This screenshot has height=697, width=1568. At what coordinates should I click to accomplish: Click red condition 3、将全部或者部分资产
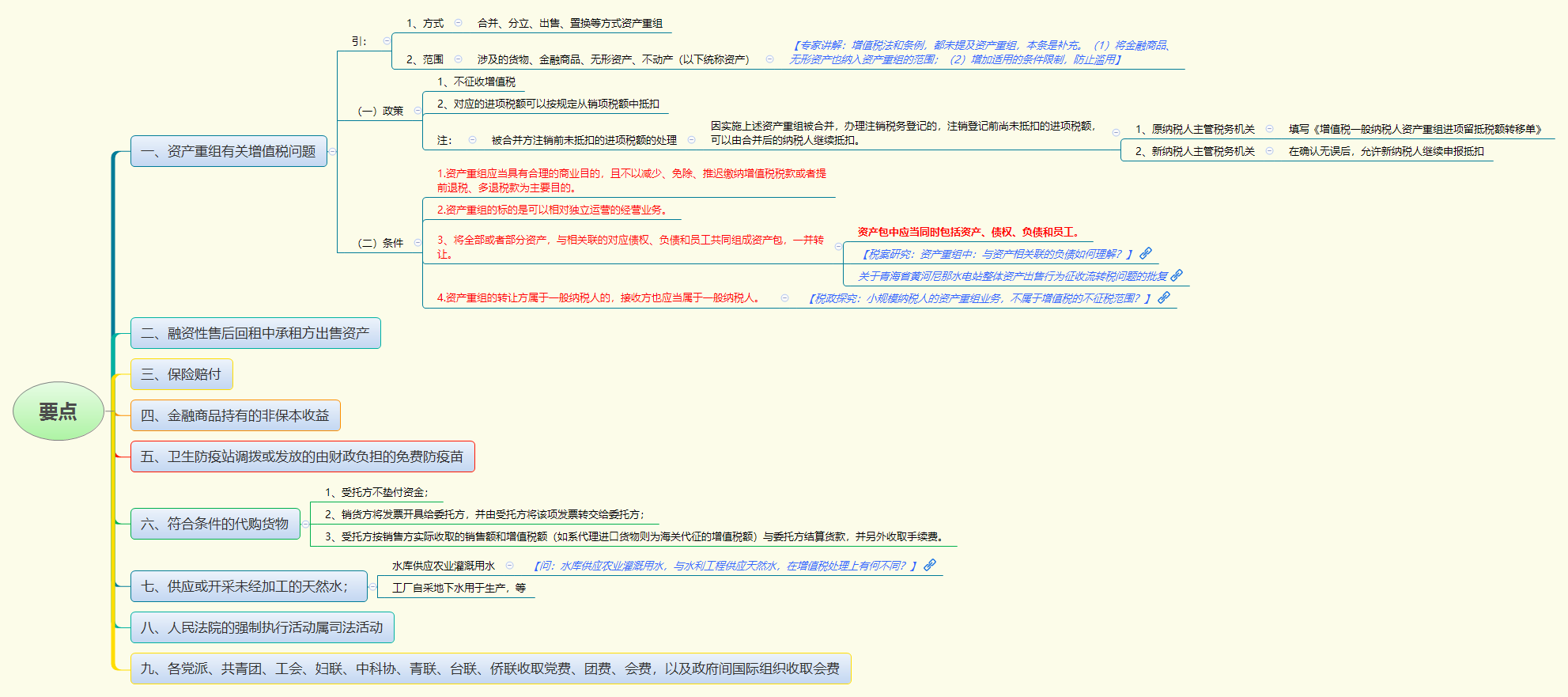point(630,247)
